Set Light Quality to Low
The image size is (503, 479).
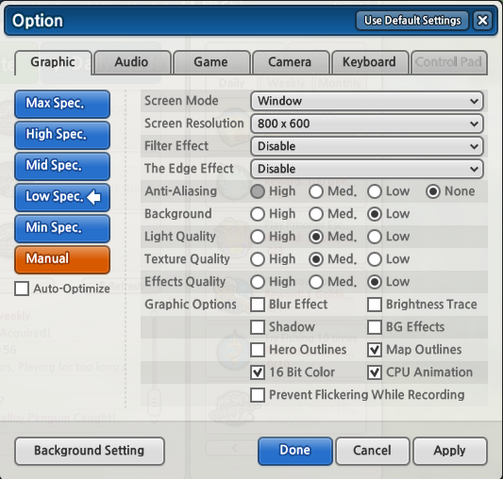[x=374, y=237]
